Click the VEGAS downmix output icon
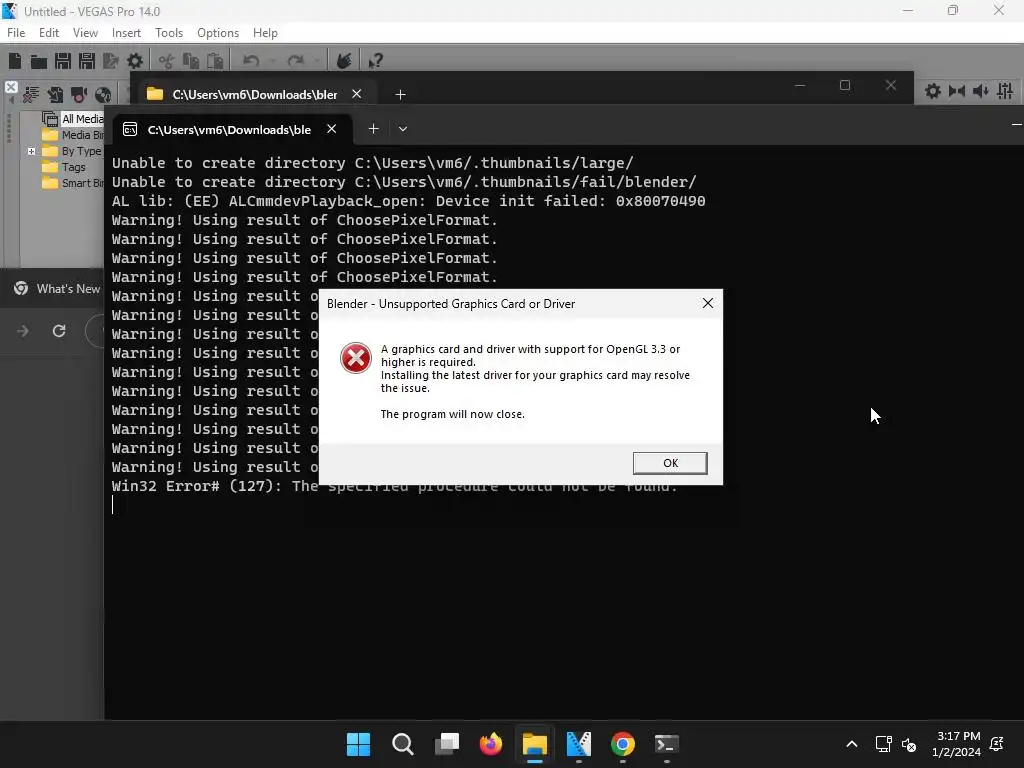 coord(957,91)
